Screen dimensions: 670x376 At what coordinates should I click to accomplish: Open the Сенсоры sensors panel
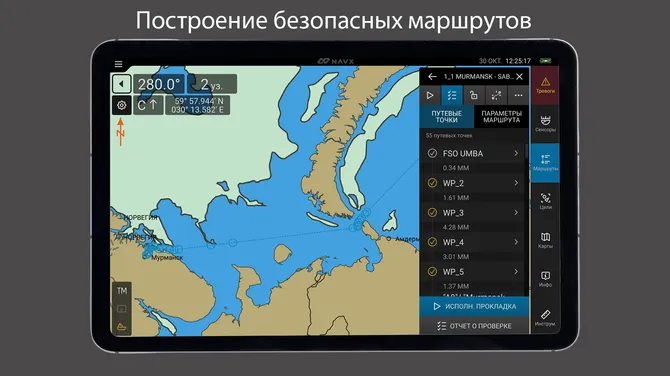(545, 123)
